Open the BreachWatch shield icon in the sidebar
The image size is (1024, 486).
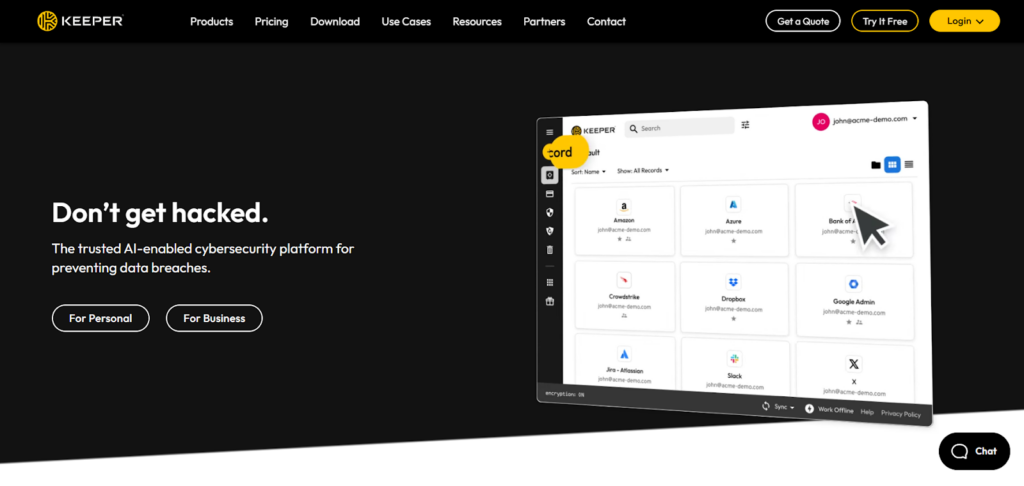tap(549, 231)
